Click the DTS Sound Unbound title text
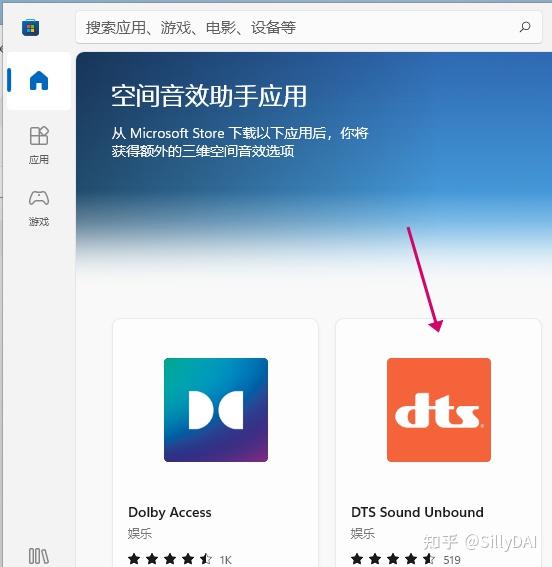Viewport: 552px width, 567px height. (417, 512)
